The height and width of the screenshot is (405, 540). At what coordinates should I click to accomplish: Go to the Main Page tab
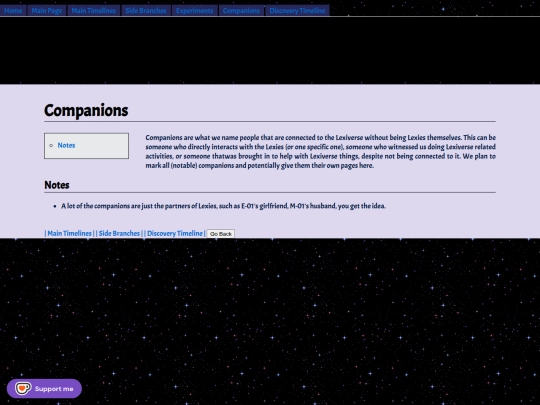47,10
